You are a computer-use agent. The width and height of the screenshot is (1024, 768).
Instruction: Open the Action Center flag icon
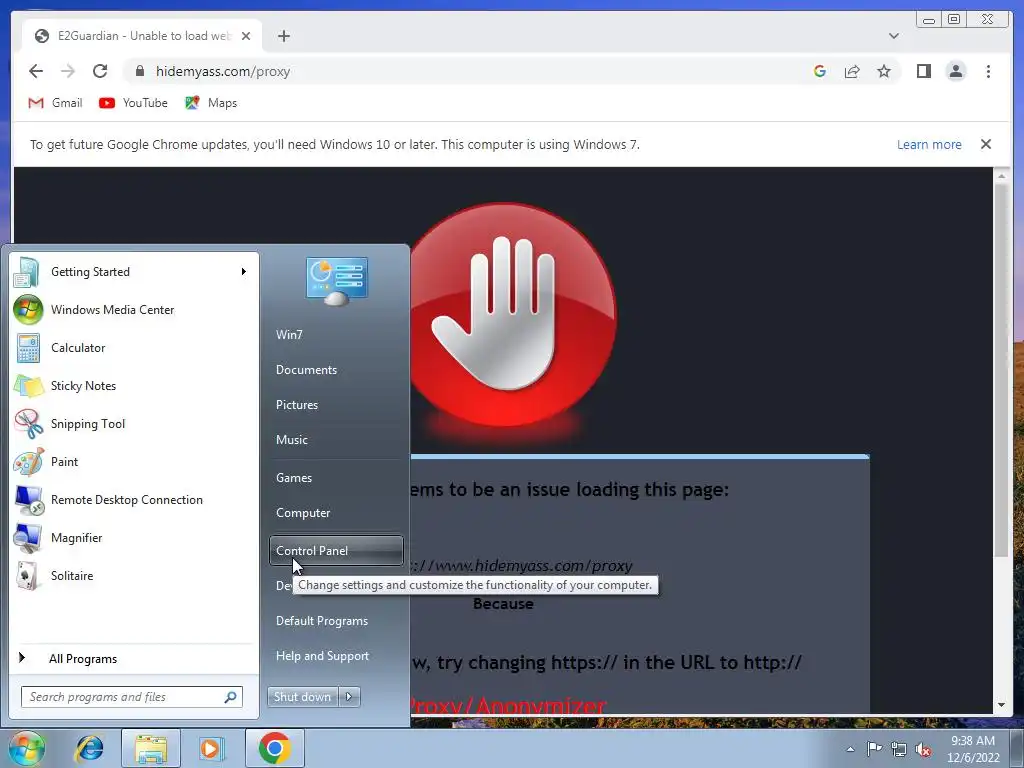tap(874, 749)
